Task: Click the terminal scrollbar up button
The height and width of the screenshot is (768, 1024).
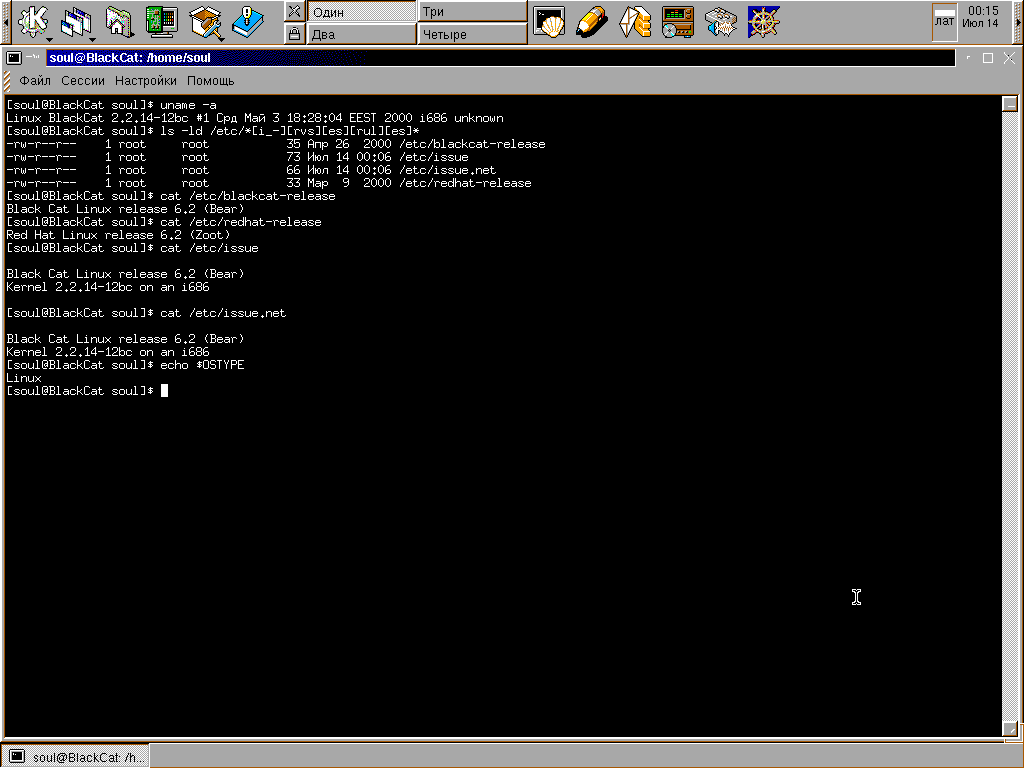Action: coord(1010,104)
